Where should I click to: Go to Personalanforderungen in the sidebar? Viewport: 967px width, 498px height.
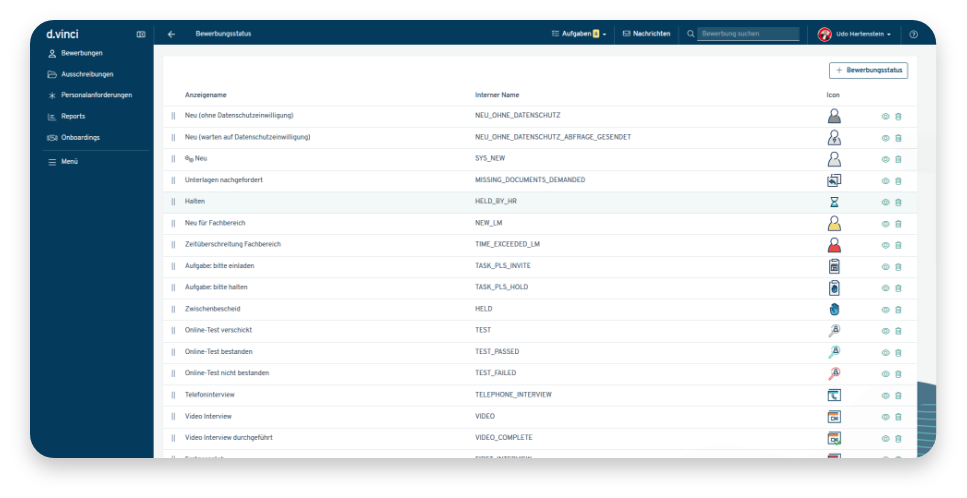[96, 95]
